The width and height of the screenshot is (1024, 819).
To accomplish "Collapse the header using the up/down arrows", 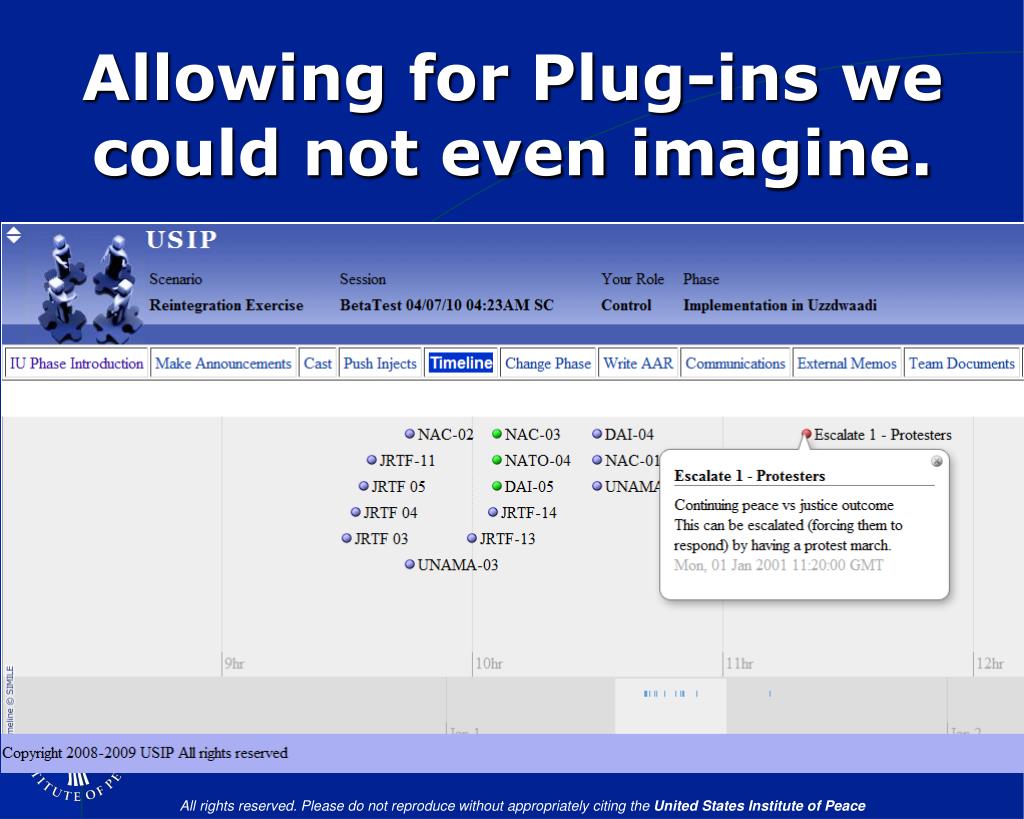I will coord(14,235).
